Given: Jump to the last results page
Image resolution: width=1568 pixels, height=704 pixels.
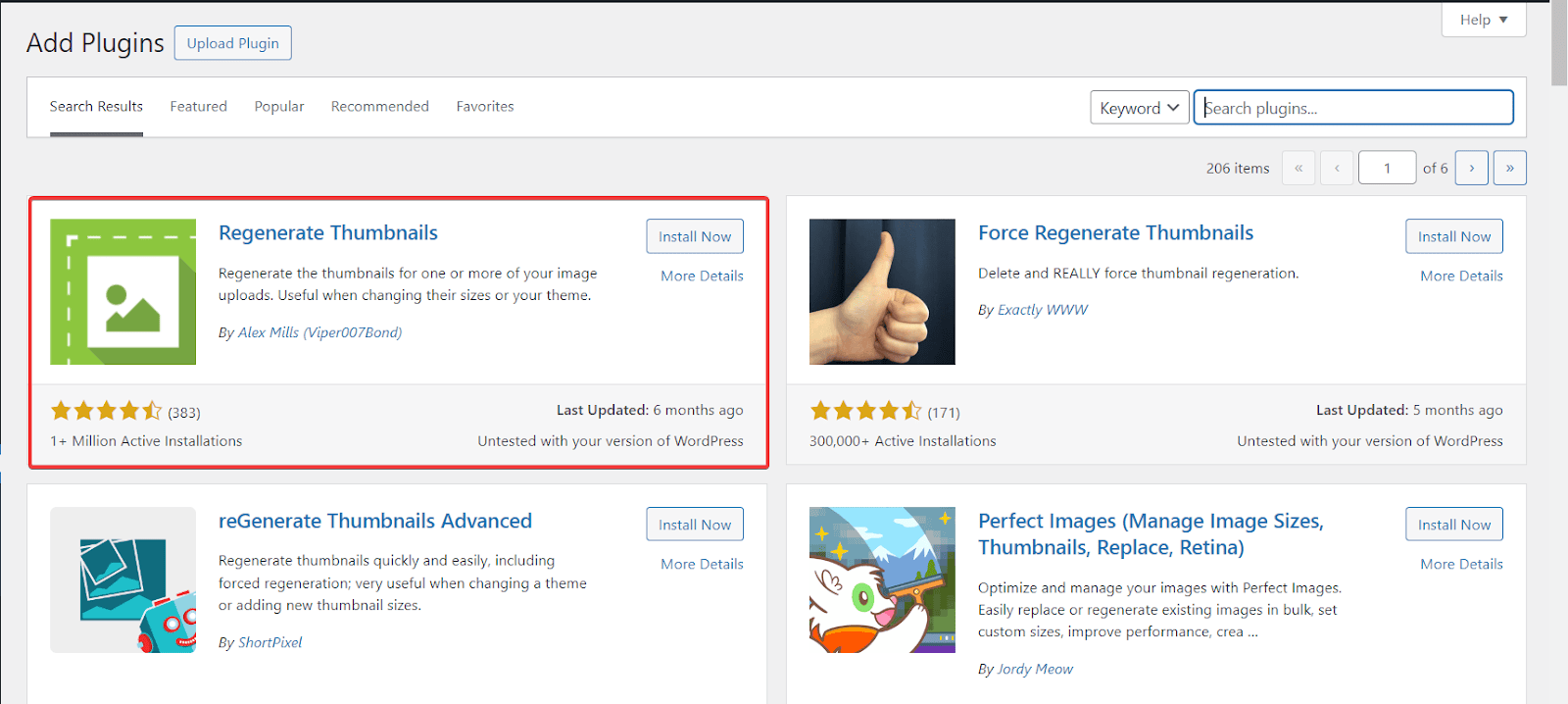Looking at the screenshot, I should [1510, 168].
